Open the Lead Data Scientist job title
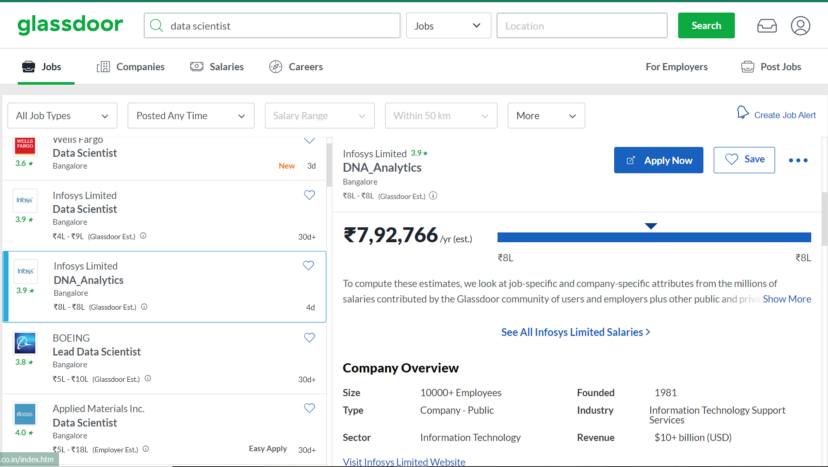The image size is (828, 467). (97, 352)
